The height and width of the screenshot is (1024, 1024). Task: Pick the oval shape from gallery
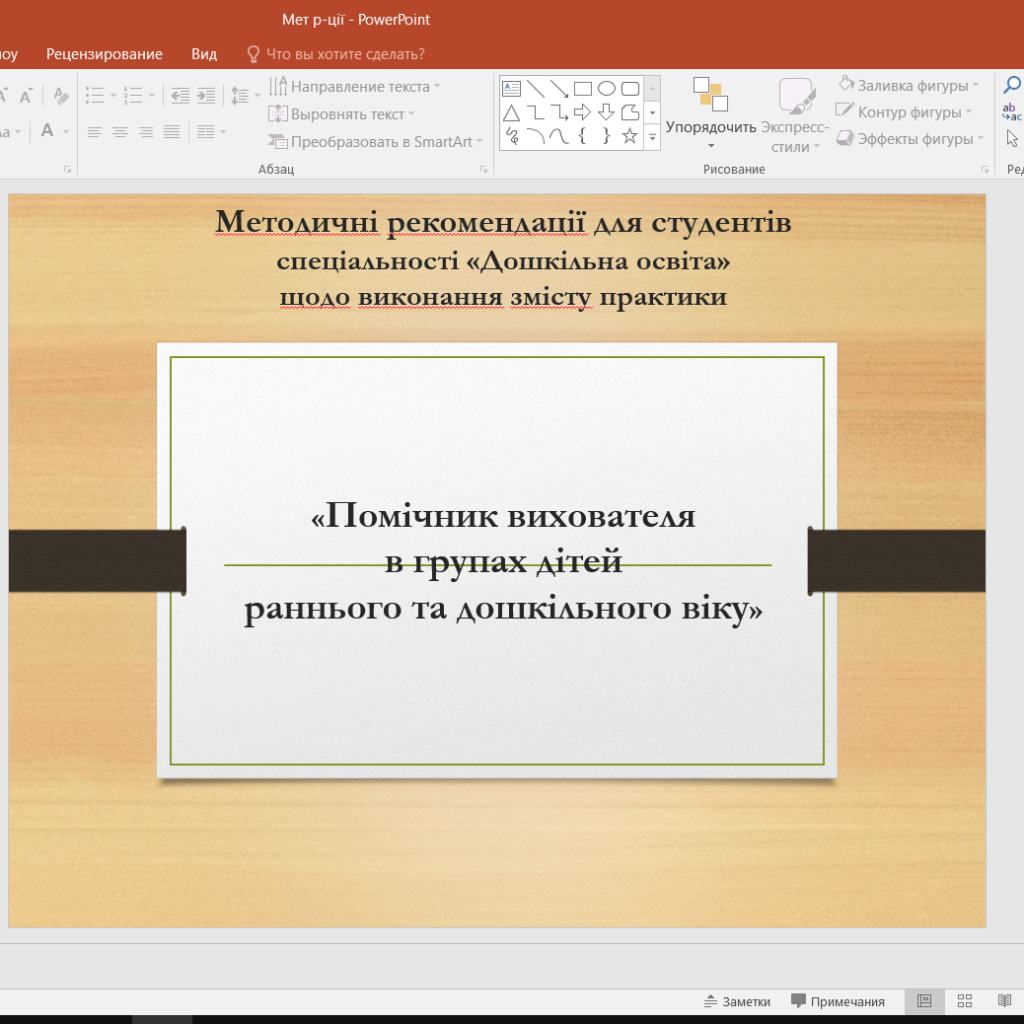pos(607,88)
